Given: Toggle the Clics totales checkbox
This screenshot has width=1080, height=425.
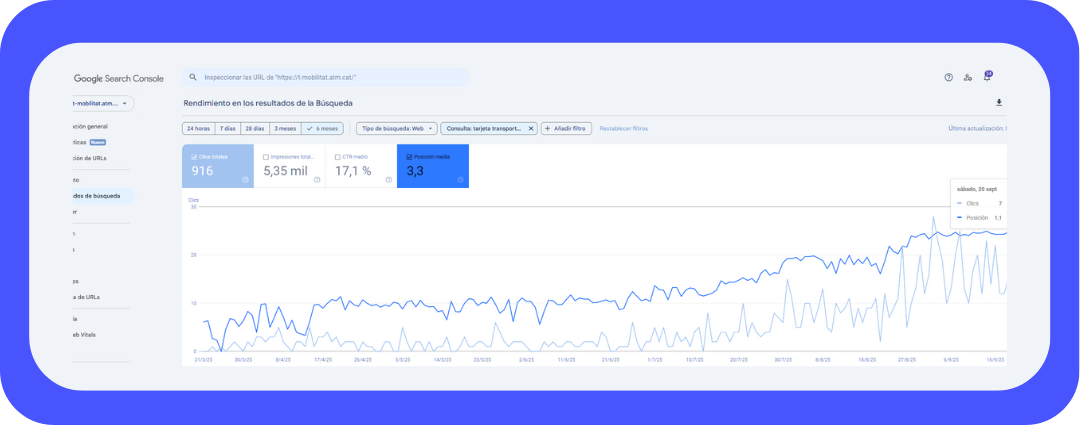Looking at the screenshot, I should 194,157.
